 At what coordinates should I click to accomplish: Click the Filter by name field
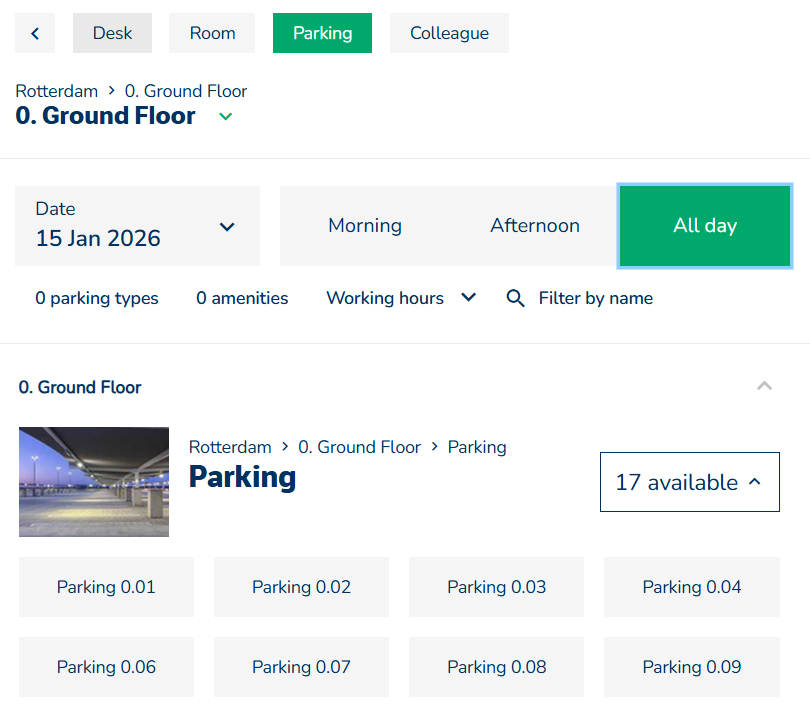pyautogui.click(x=596, y=298)
